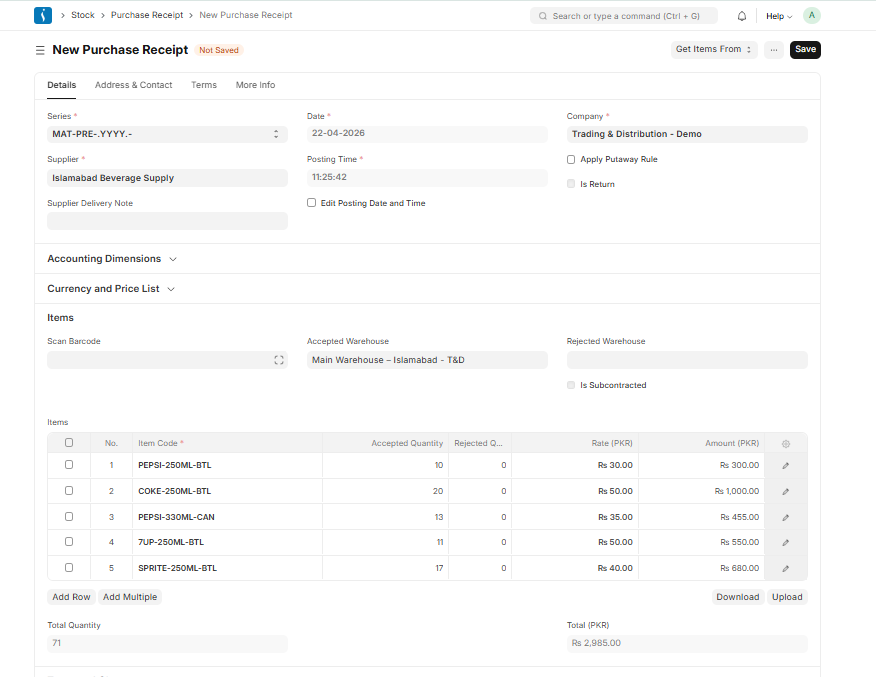Click the Supplier Delivery Note field
Viewport: 876px width, 677px height.
coord(167,220)
